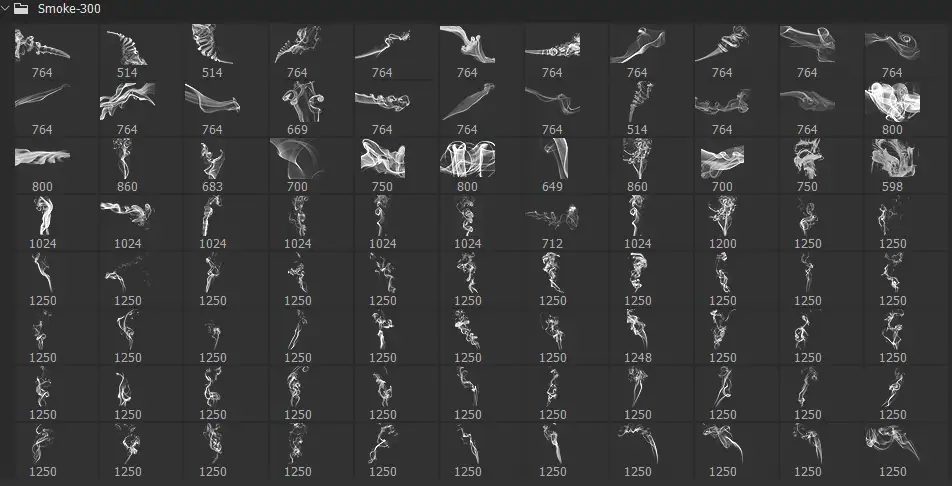Viewport: 952px width, 486px height.
Task: Choose the 860 brush next to 683 brush
Action: pos(128,165)
